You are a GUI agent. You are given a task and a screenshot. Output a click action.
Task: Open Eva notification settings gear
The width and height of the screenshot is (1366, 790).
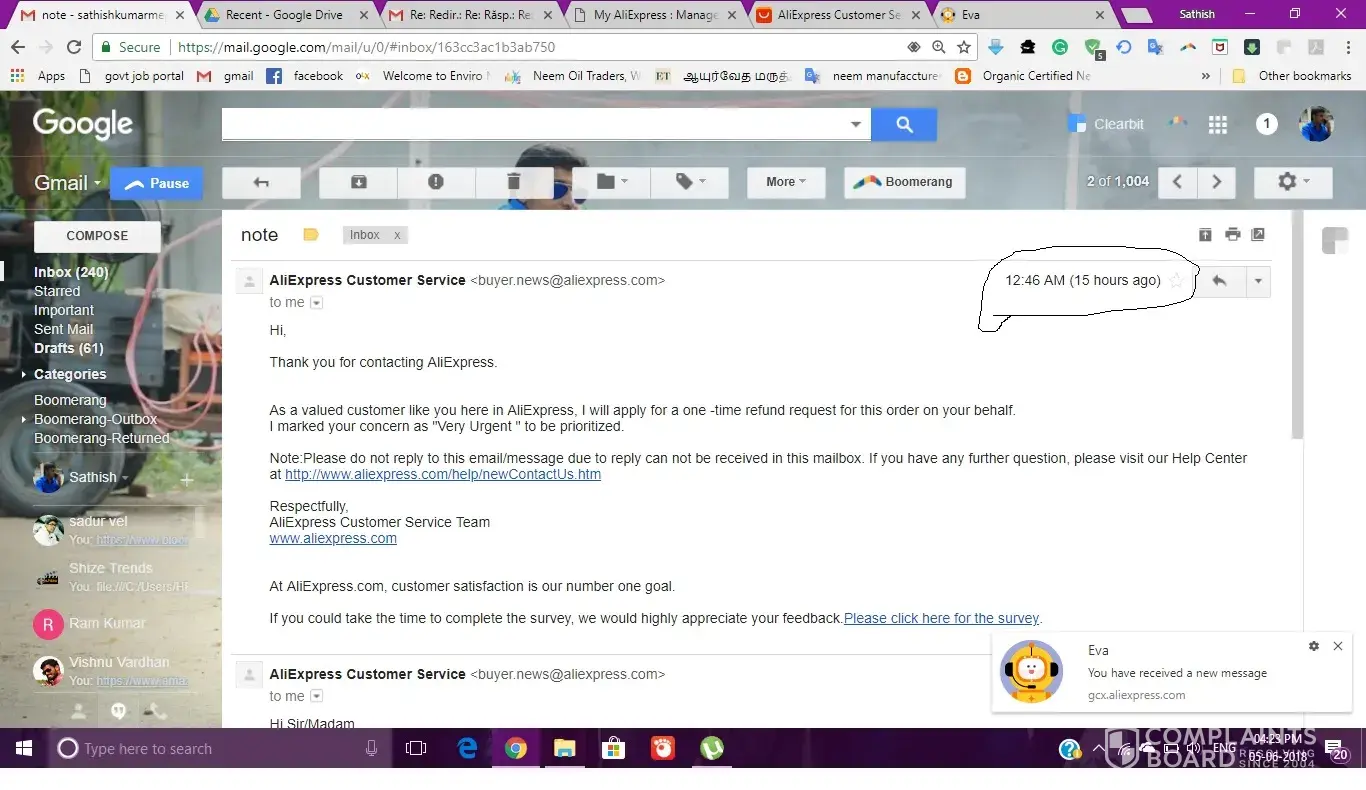(1314, 646)
